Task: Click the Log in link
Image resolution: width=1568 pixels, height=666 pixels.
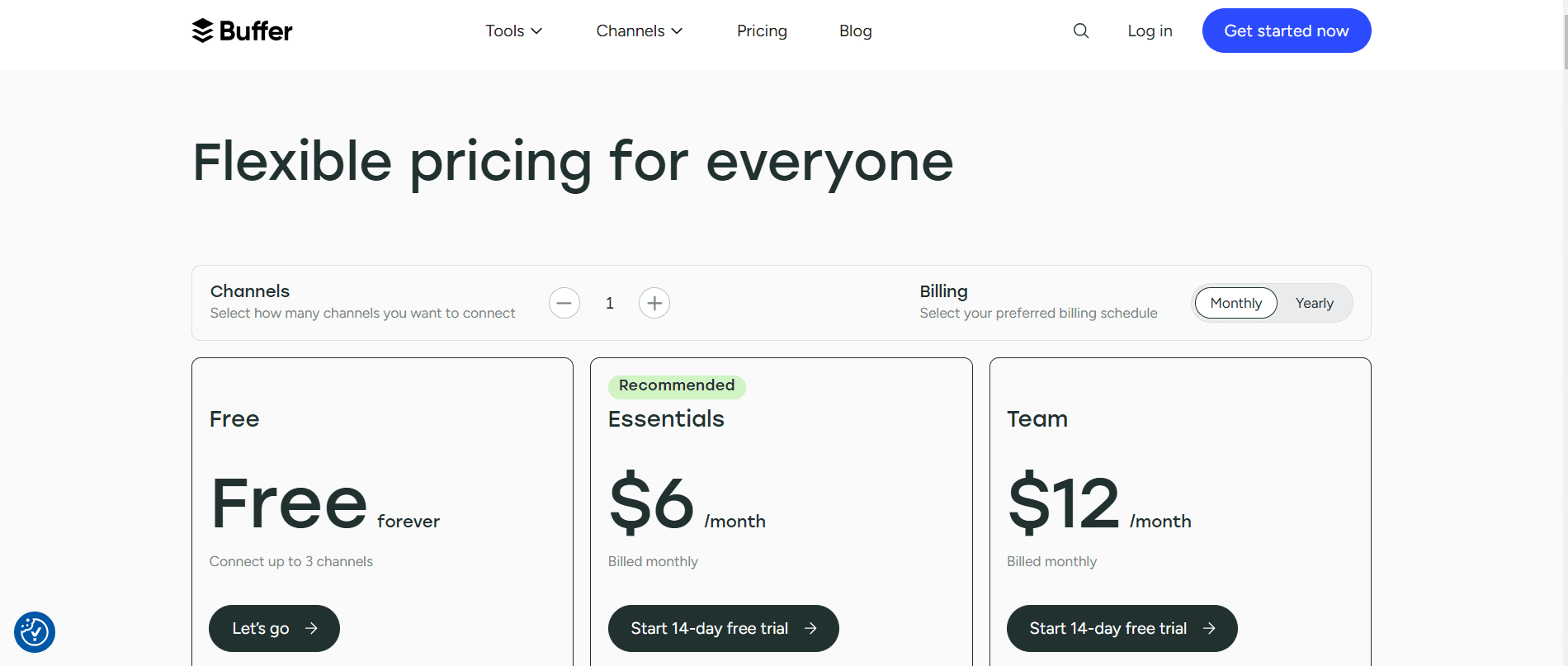Action: pyautogui.click(x=1150, y=31)
